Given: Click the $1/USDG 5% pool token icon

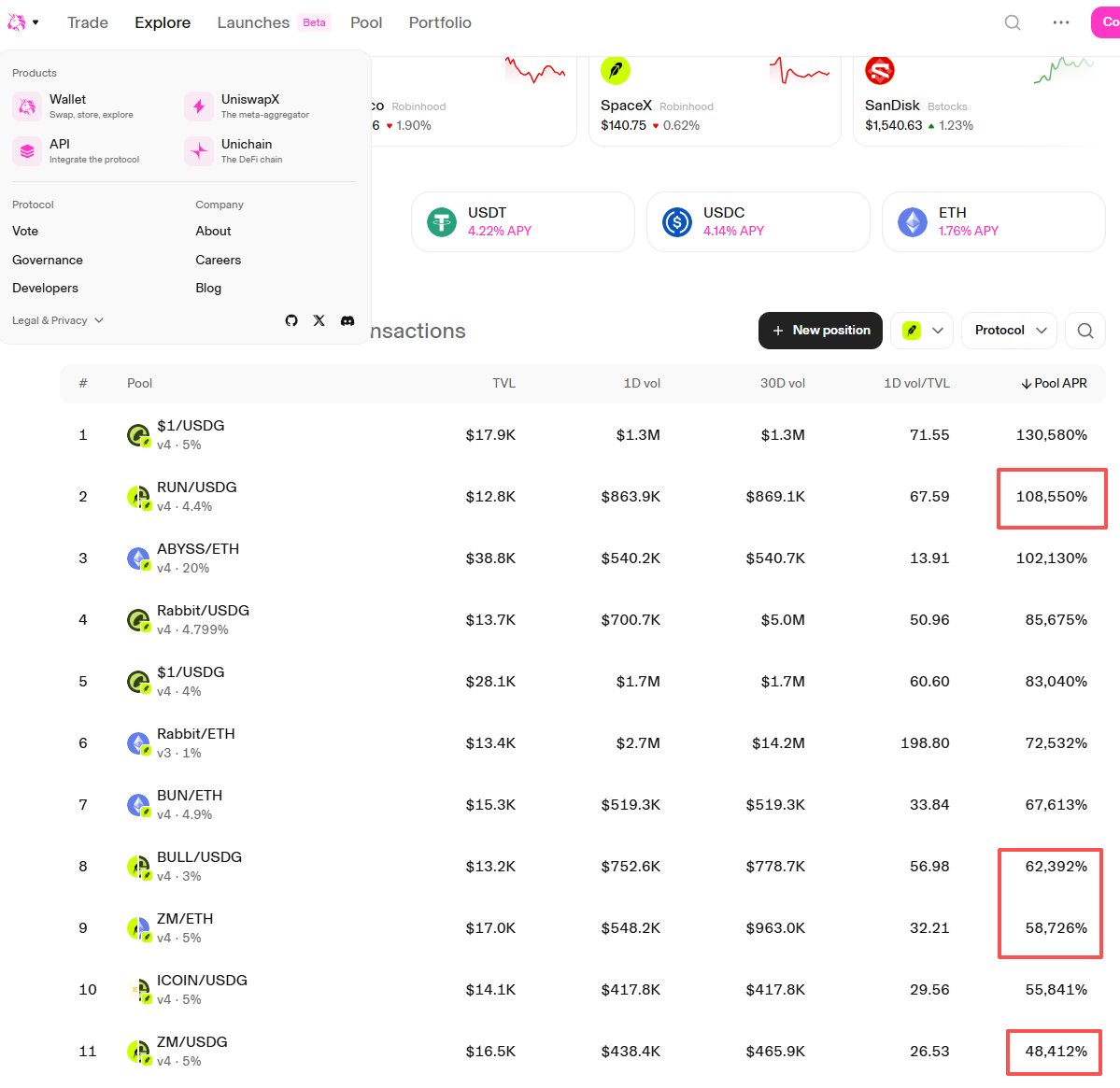Looking at the screenshot, I should pos(138,435).
